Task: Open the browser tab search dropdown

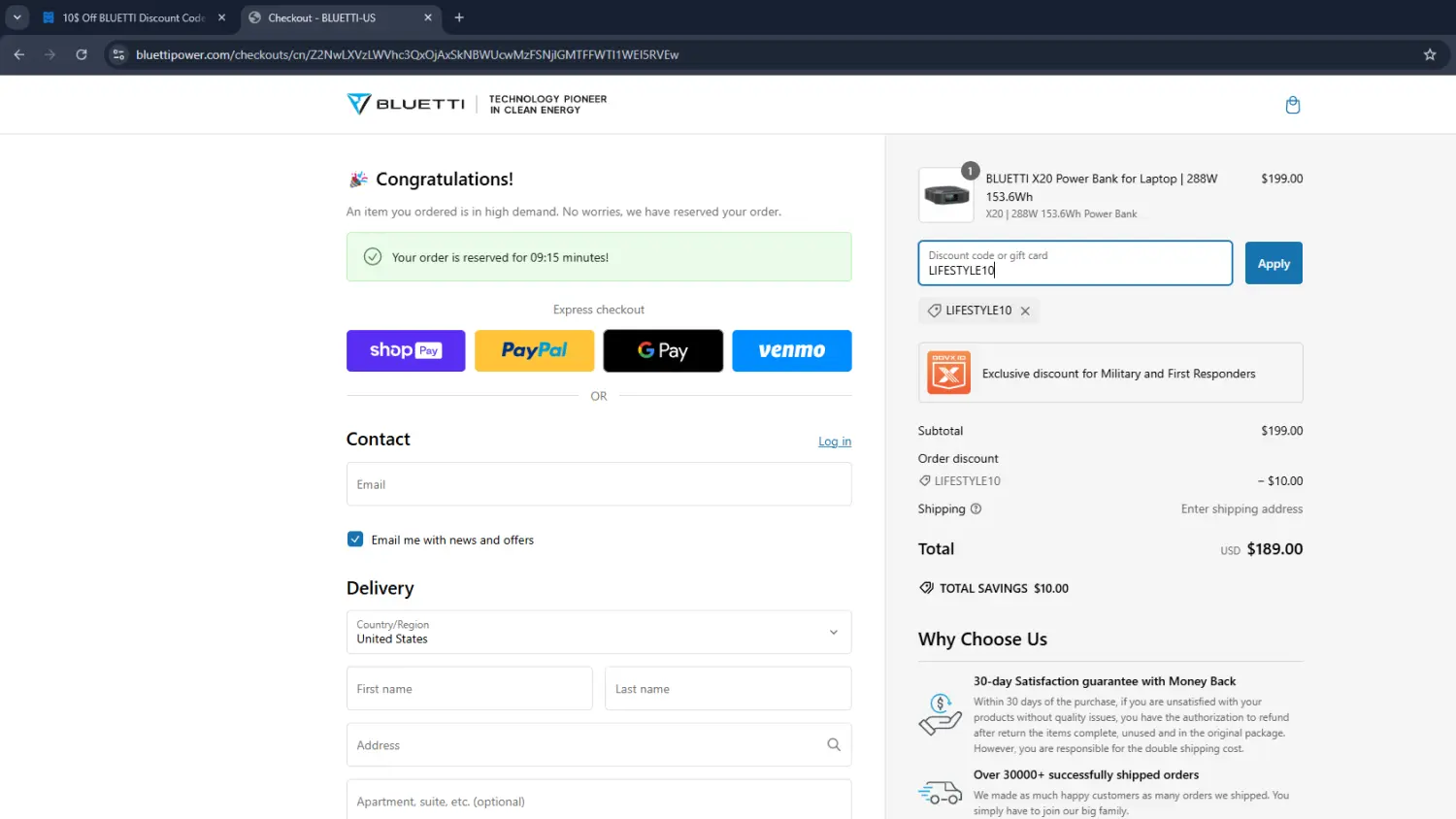Action: (x=17, y=17)
